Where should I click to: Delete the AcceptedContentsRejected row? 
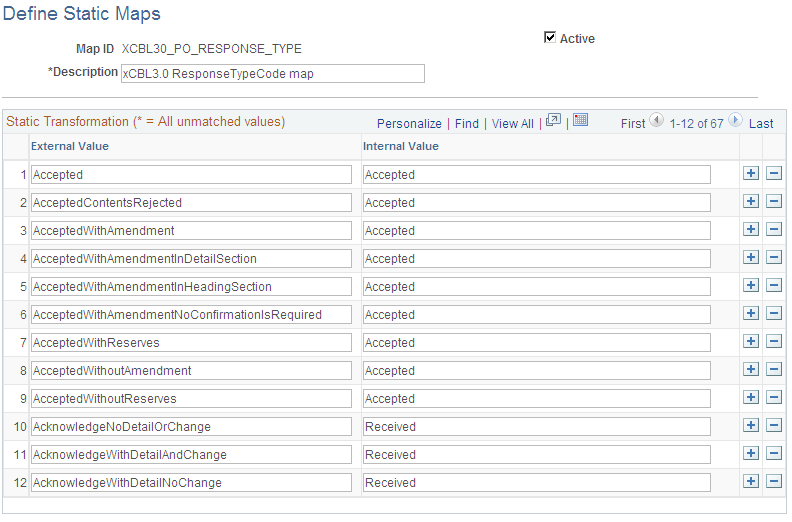[x=774, y=201]
